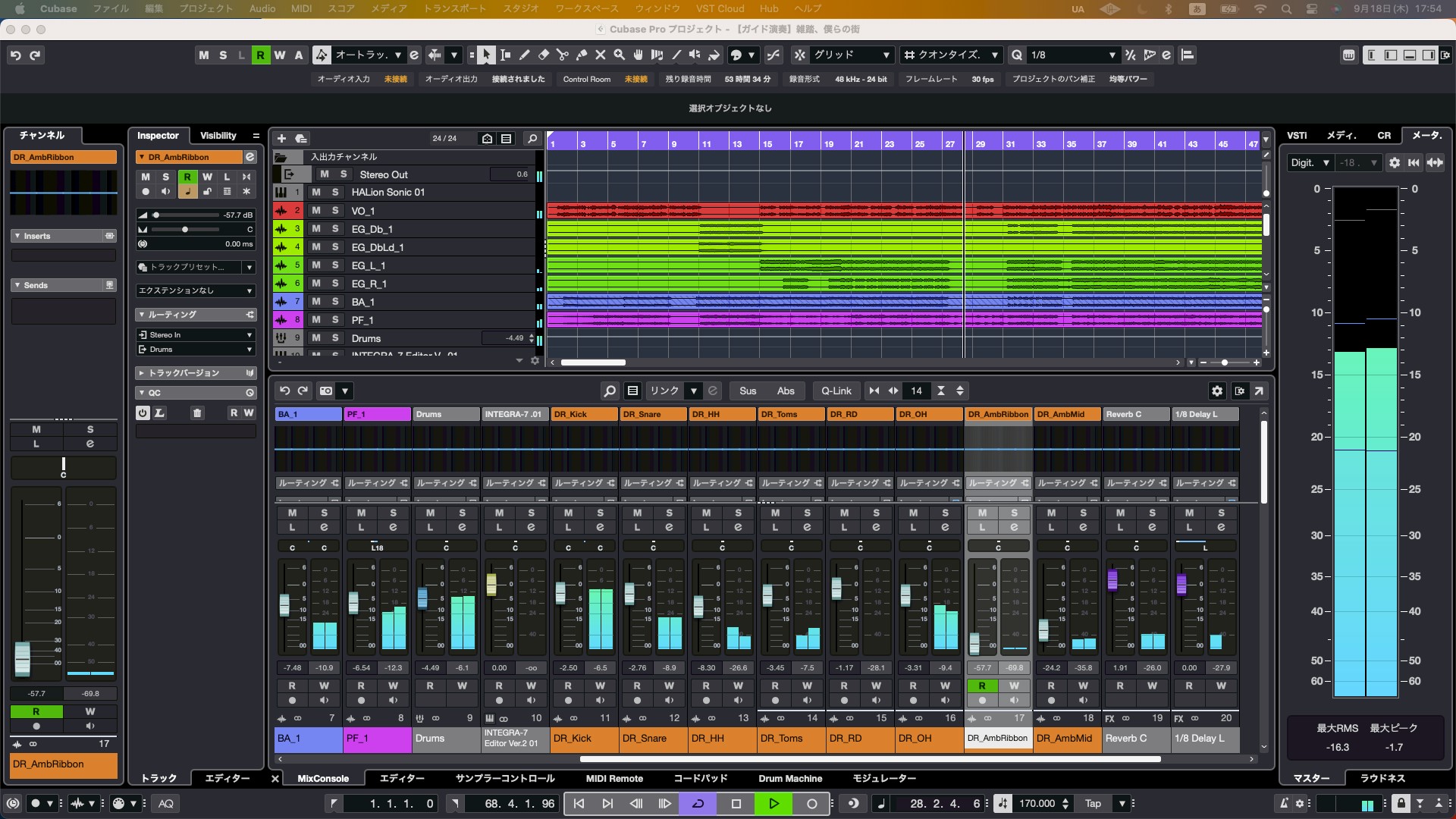Open the Drums output routing dropdown

point(196,349)
